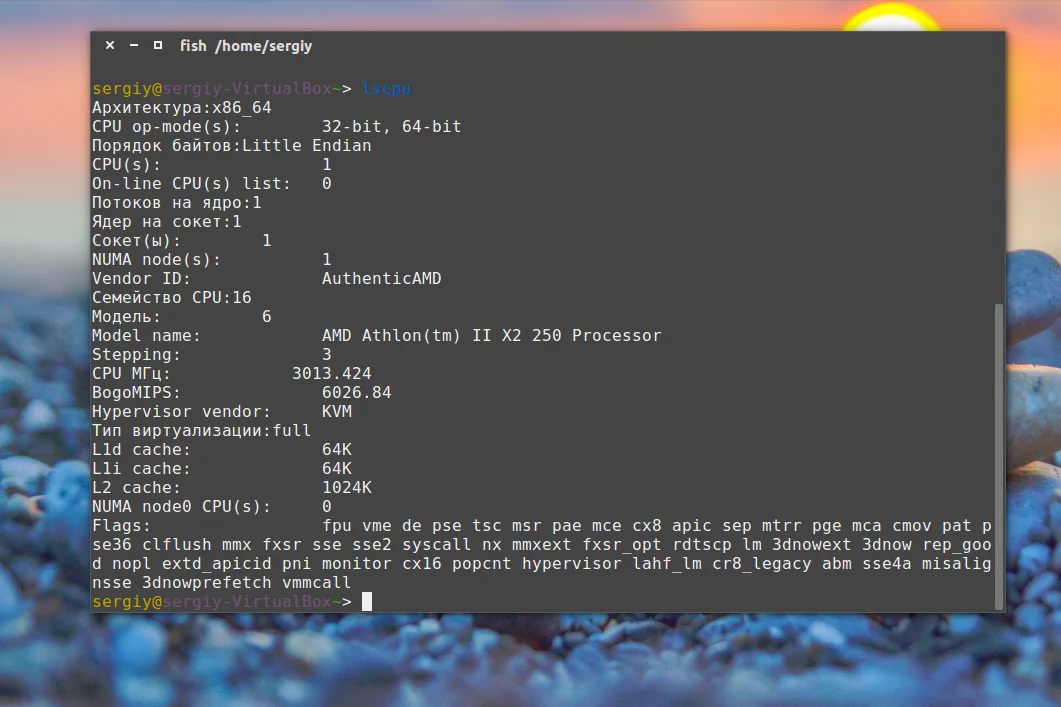The height and width of the screenshot is (707, 1061).
Task: Click the 'NUMA node(s):' label
Action: point(156,259)
